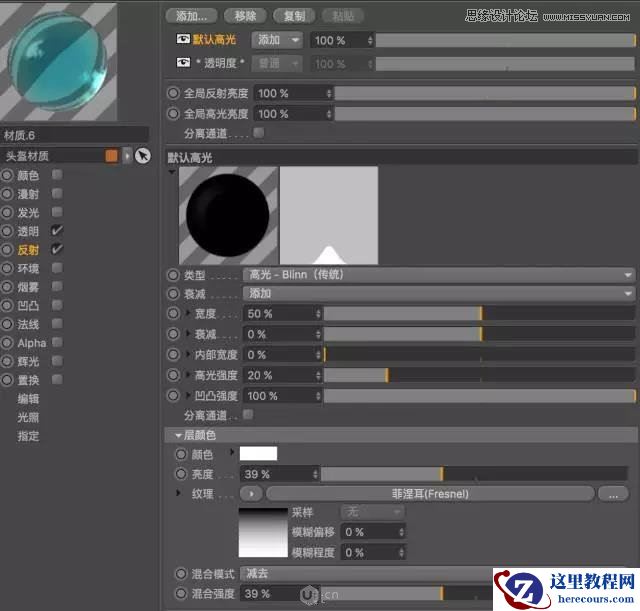The image size is (640, 611).
Task: Enable the 烟雾 channel checkbox
Action: tap(57, 287)
